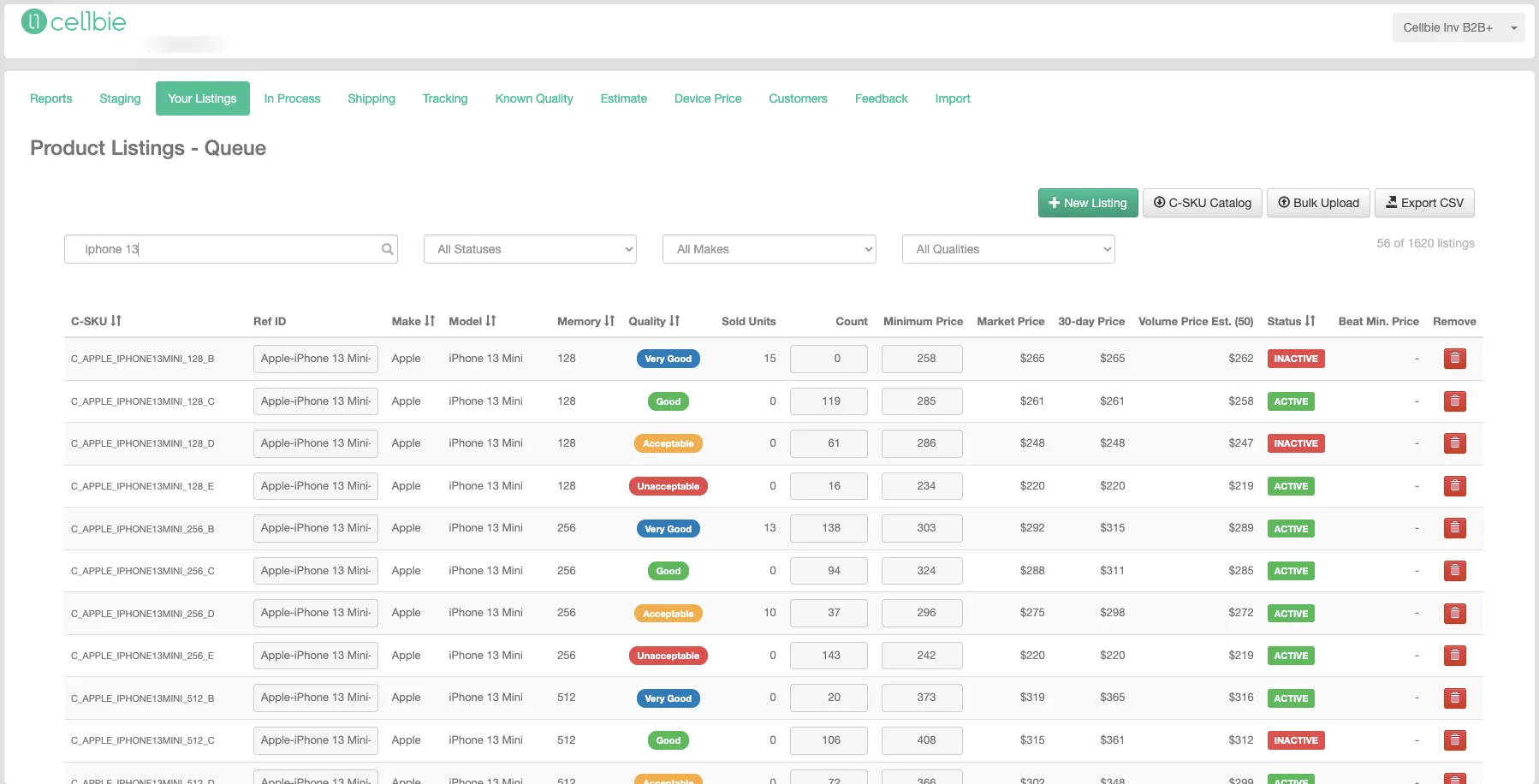Viewport: 1539px width, 784px height.
Task: Delete the C_APPLE_IPHONE13MINI_128_B listing
Action: point(1454,359)
